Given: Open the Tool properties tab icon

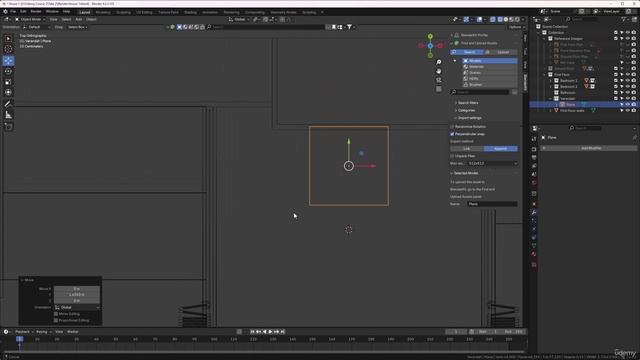Looking at the screenshot, I should point(534,139).
